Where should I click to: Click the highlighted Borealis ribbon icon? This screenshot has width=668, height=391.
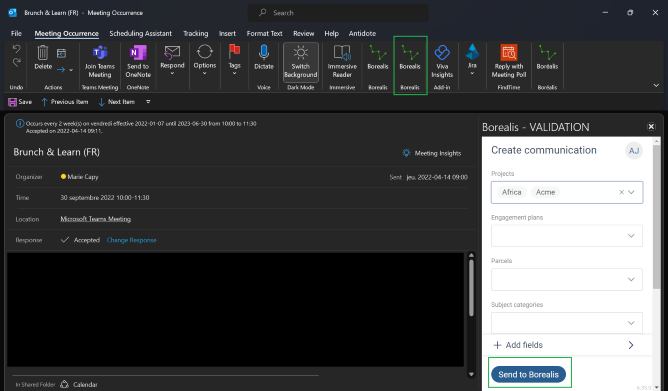[x=410, y=58]
